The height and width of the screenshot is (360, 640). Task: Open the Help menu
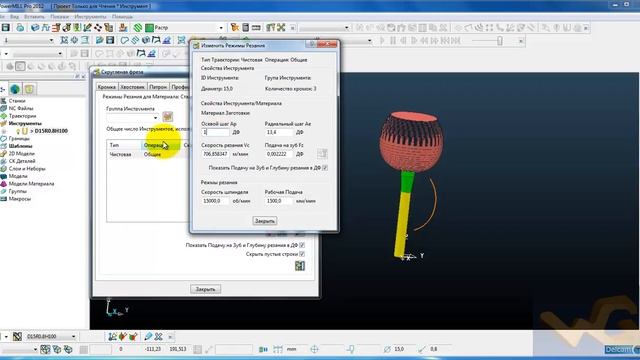point(122,17)
